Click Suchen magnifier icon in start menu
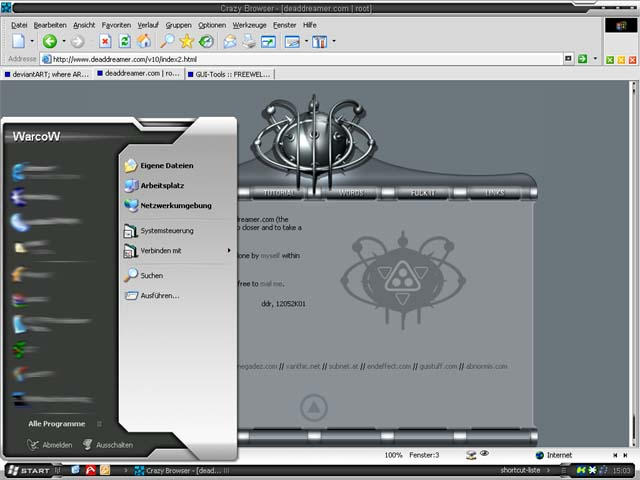Viewport: 640px width, 480px height. tap(131, 276)
